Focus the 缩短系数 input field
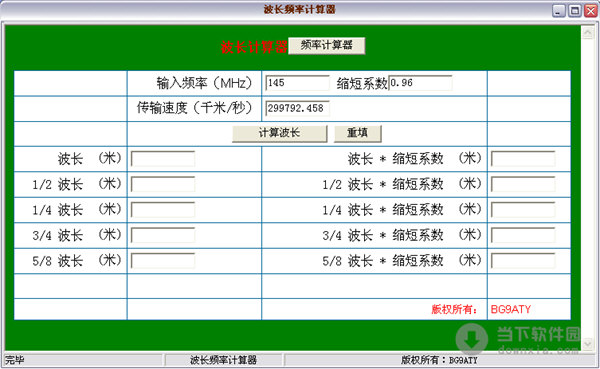 (x=420, y=83)
